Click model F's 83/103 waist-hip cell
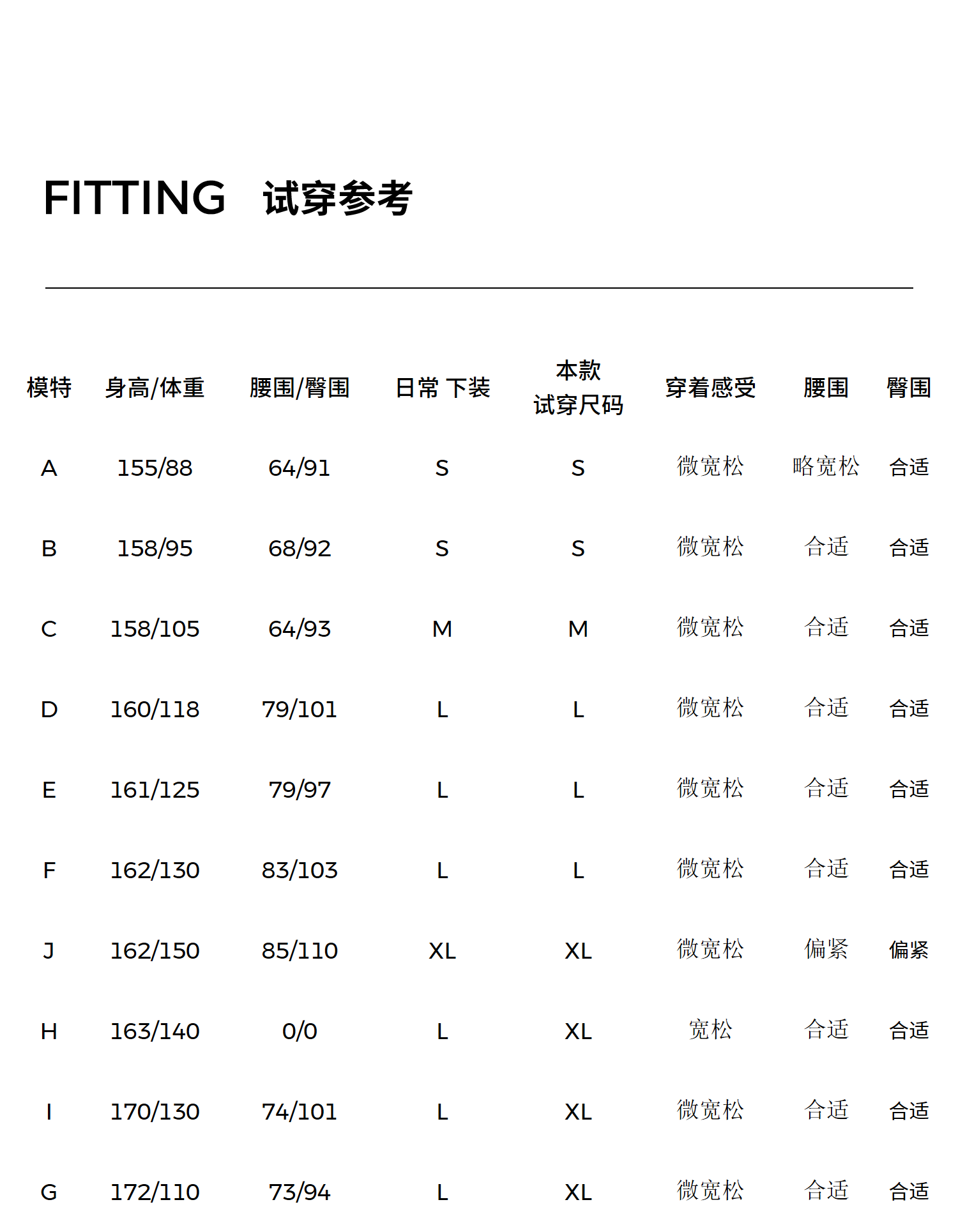Viewport: 958px width, 1232px height. click(300, 871)
